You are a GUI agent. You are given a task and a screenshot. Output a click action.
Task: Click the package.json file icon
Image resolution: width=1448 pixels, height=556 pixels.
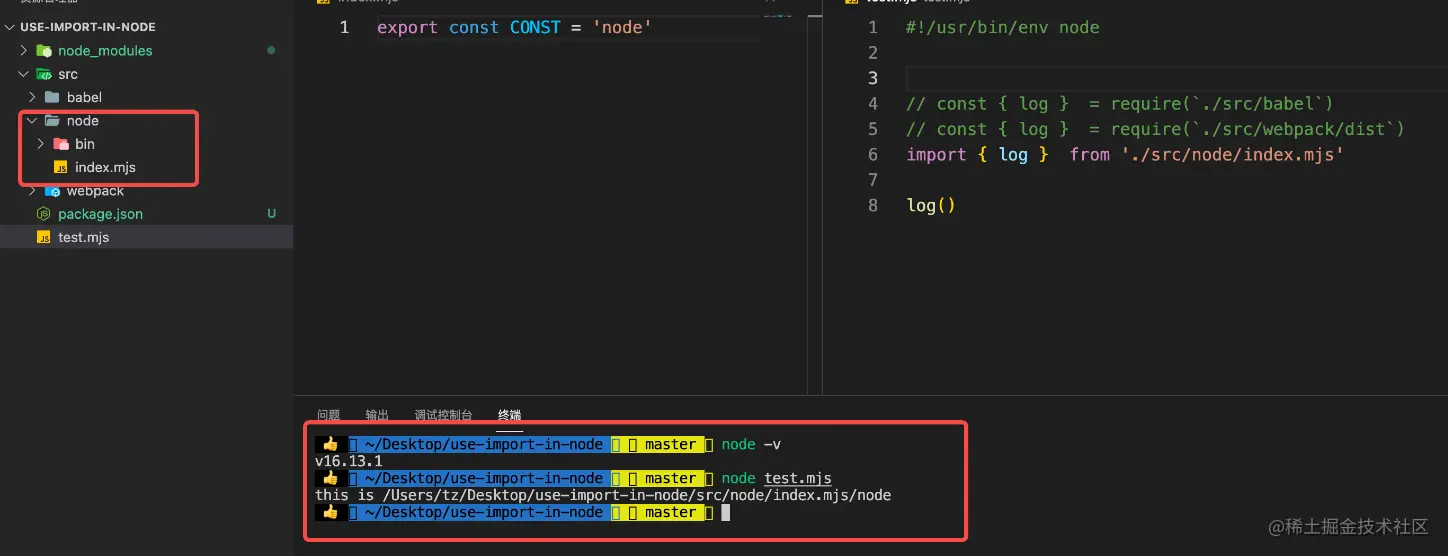[44, 214]
